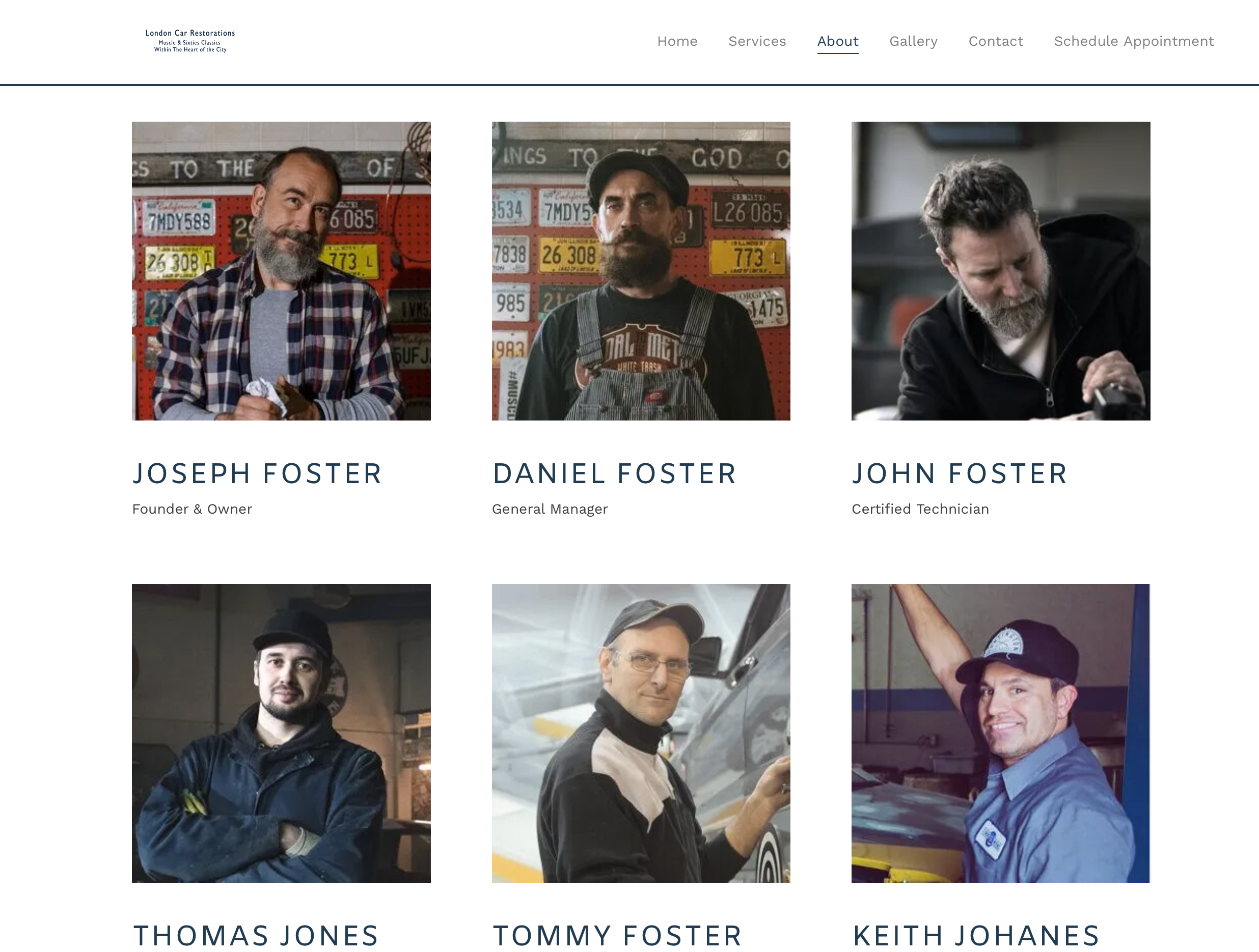Select the DANIEL FOSTER name heading
The width and height of the screenshot is (1259, 952).
coord(614,473)
